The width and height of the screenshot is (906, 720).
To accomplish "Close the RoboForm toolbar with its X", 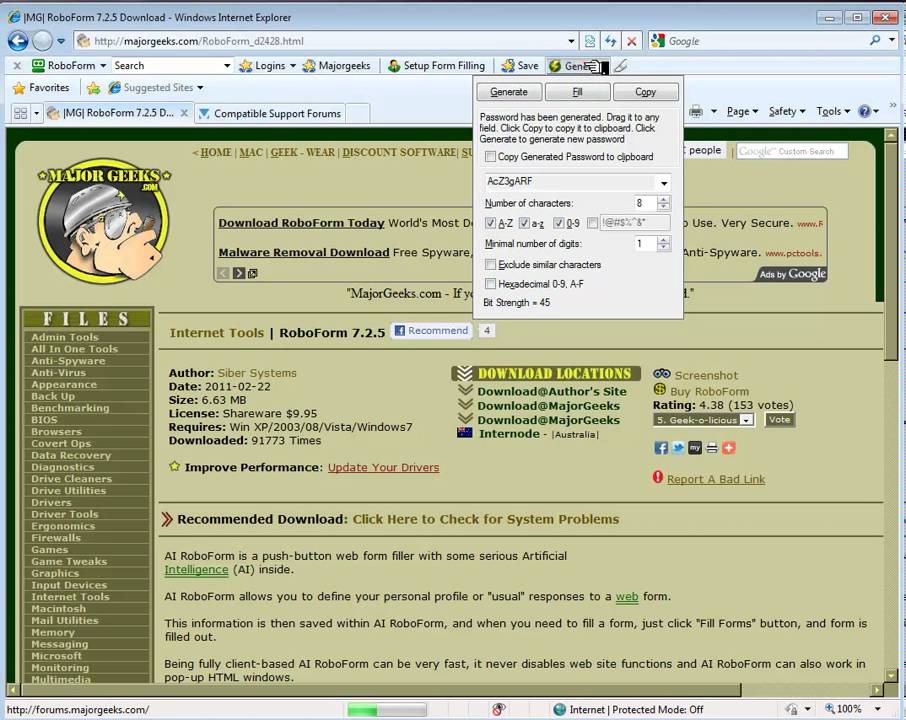I will (17, 65).
